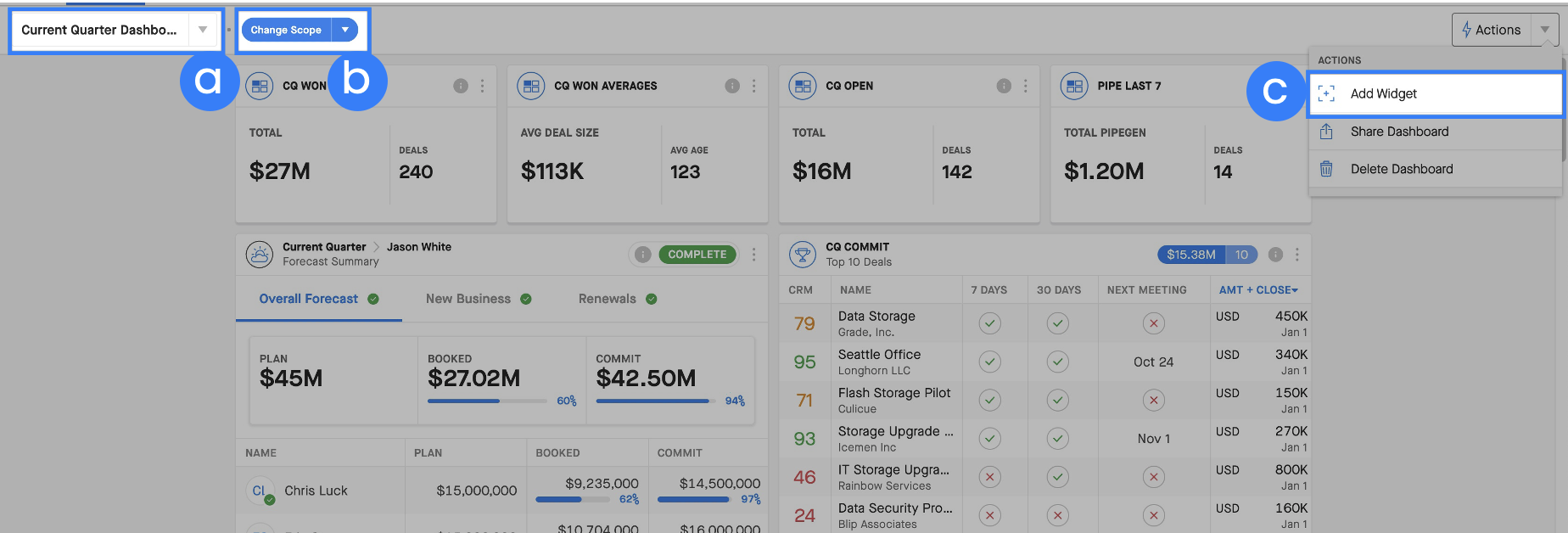Open the CQ Won widget three-dot menu

(482, 86)
